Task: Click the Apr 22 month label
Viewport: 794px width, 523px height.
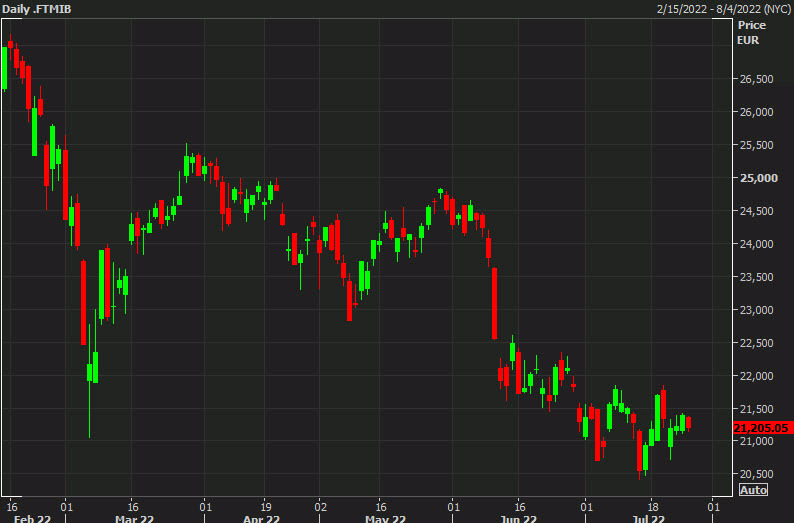Action: 261,518
